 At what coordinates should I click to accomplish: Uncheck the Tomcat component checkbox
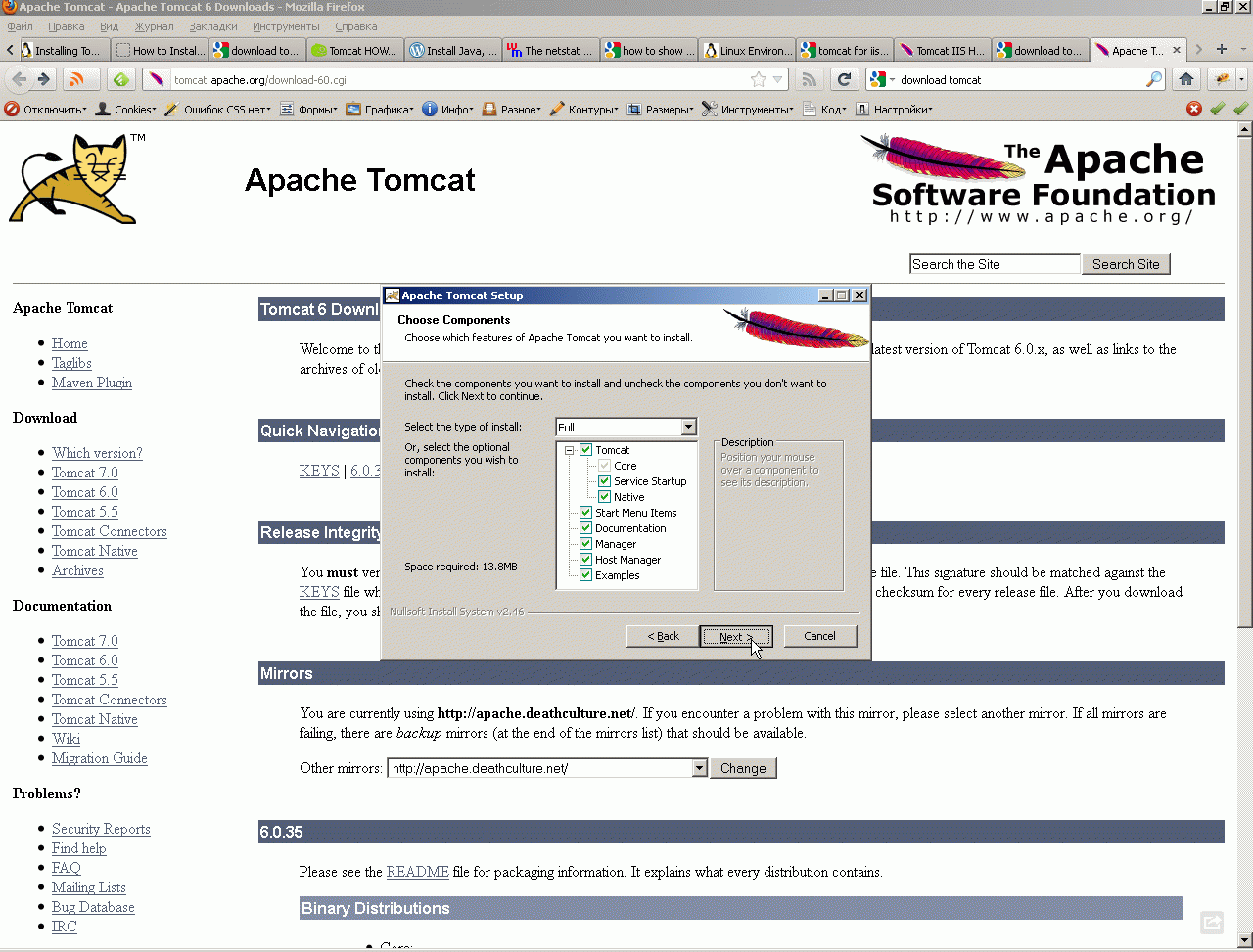585,450
